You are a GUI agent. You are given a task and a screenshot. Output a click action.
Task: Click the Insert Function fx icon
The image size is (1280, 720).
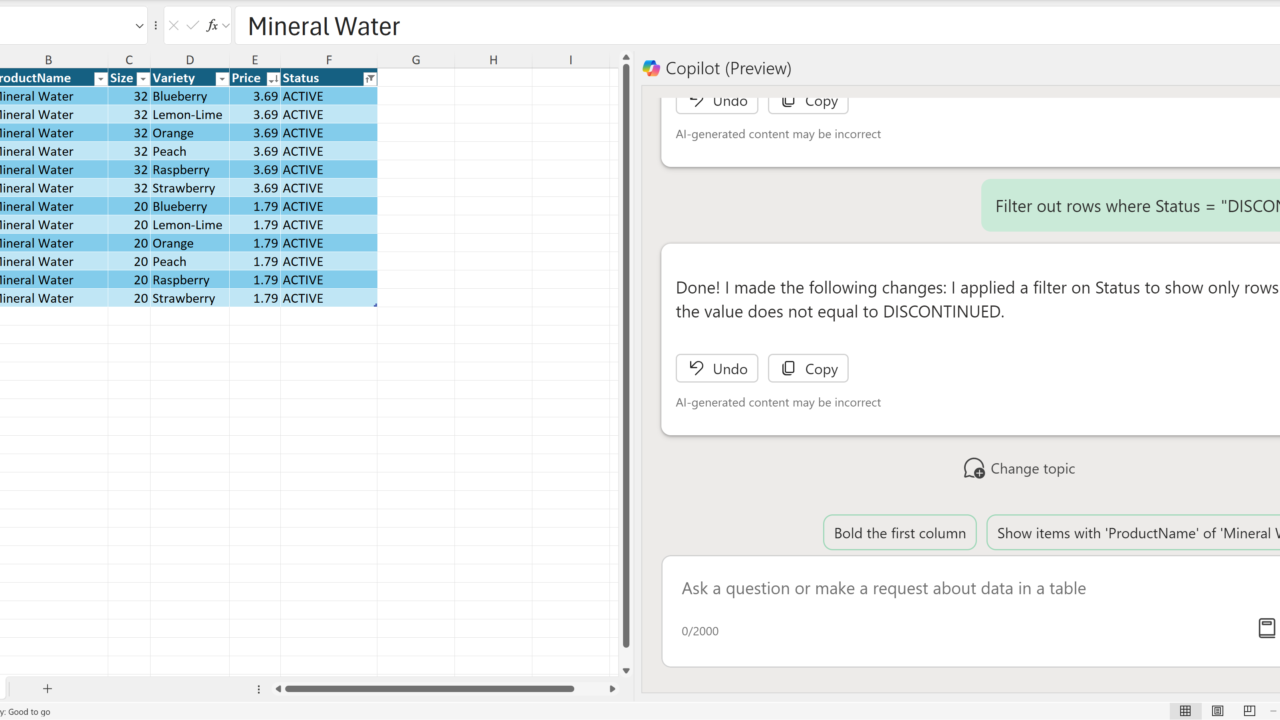tap(212, 26)
